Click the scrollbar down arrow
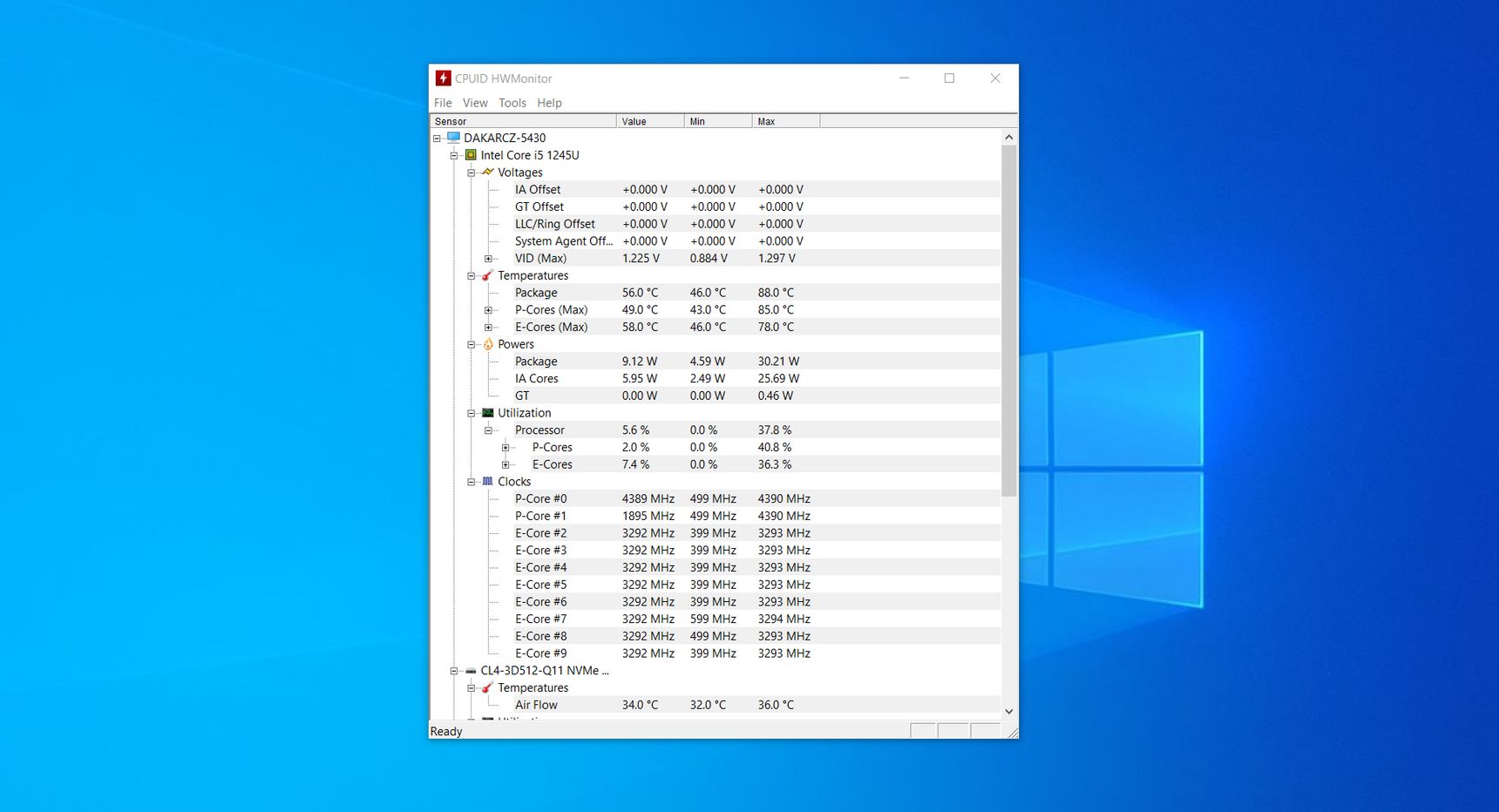 pyautogui.click(x=1008, y=711)
